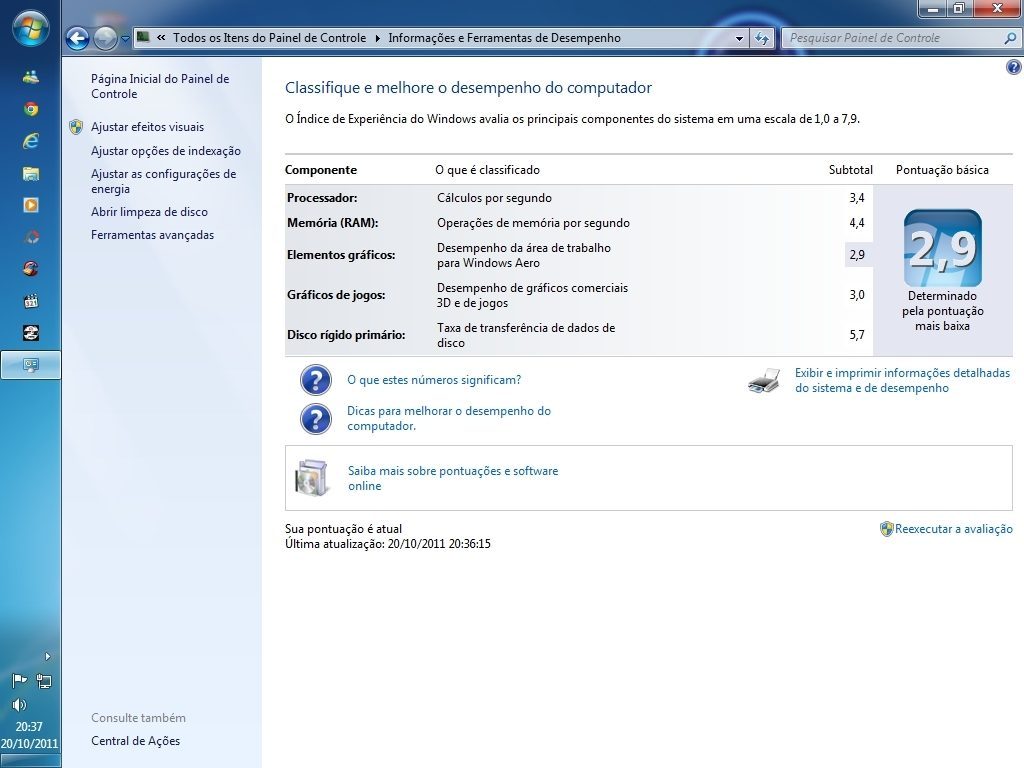Open Central de Ações link
Viewport: 1024px width, 768px height.
(136, 741)
